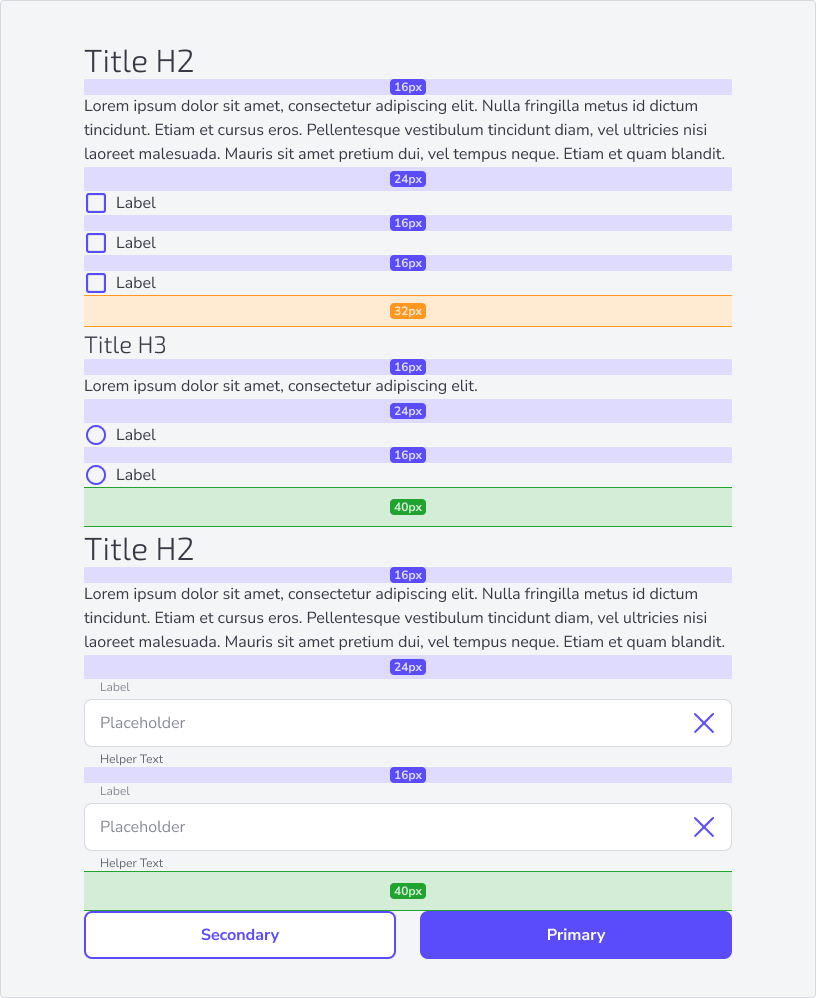Clear the first Placeholder field with X icon
This screenshot has height=998, width=816.
click(703, 723)
